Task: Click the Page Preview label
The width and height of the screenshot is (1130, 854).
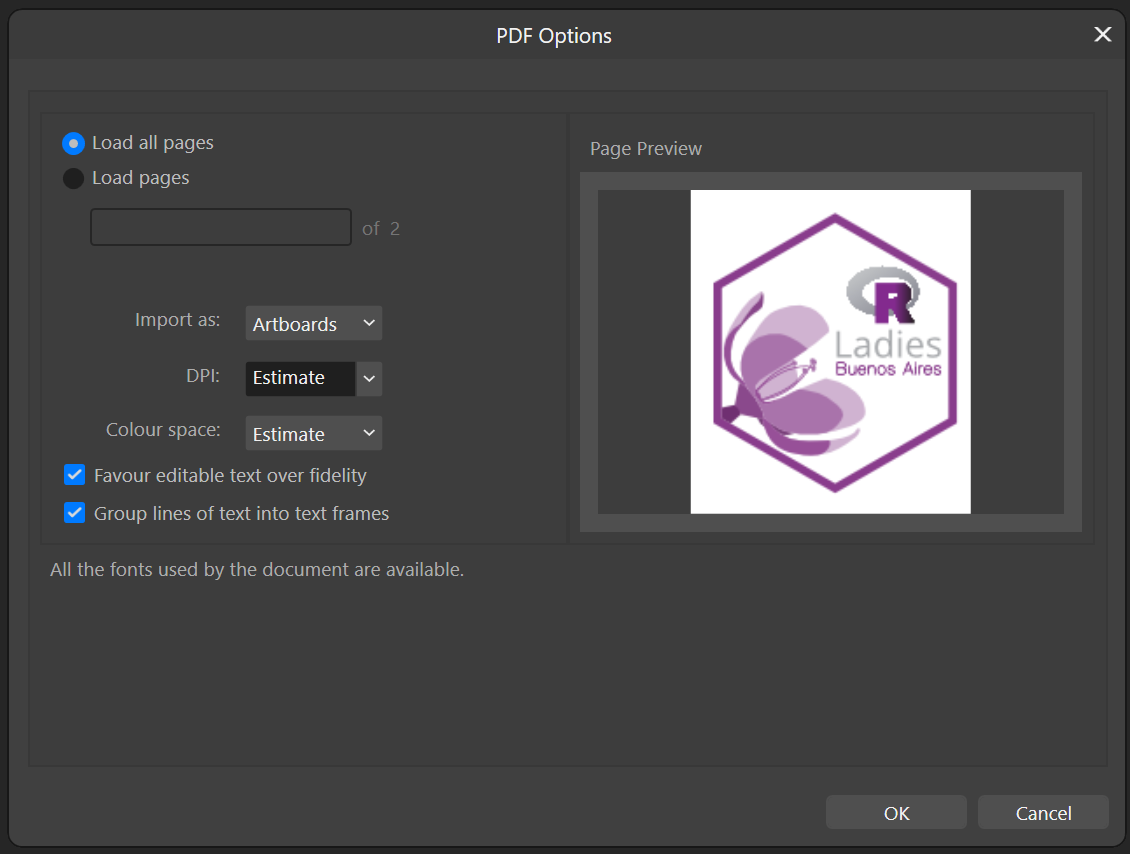Action: (646, 148)
